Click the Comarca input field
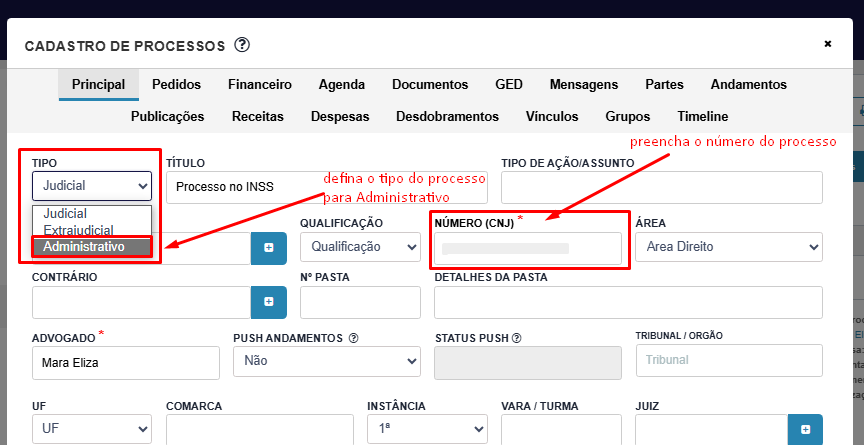The height and width of the screenshot is (445, 864). [x=260, y=429]
